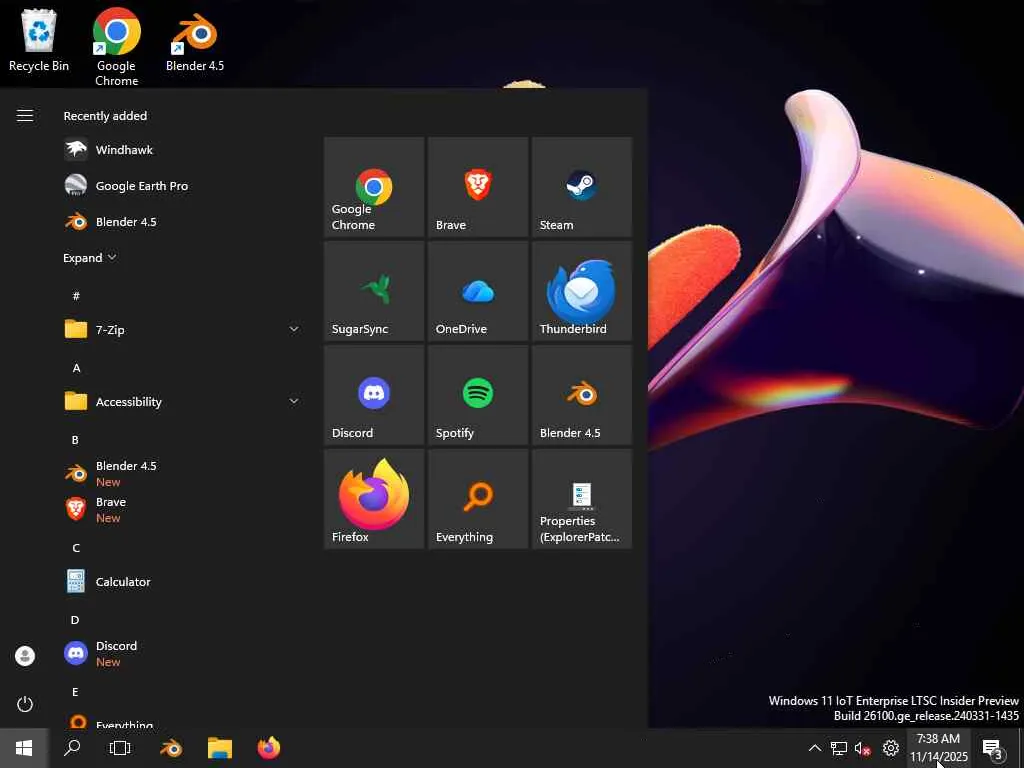
Task: Expand the Recently added list
Action: (x=89, y=258)
